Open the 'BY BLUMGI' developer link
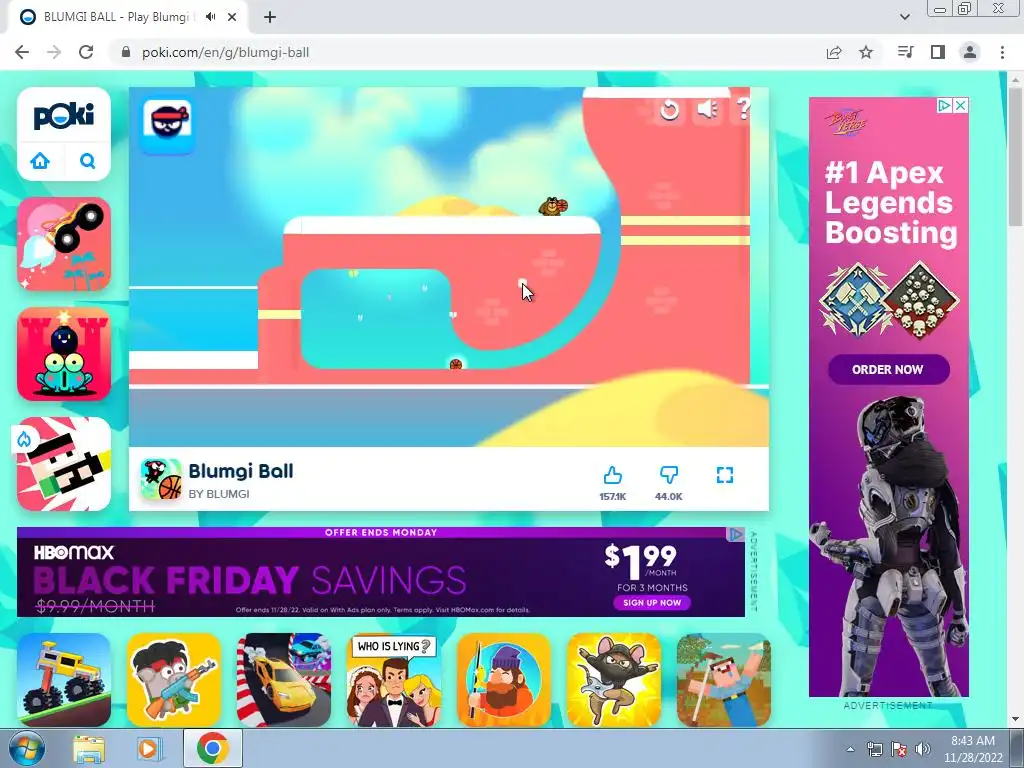 pyautogui.click(x=219, y=494)
